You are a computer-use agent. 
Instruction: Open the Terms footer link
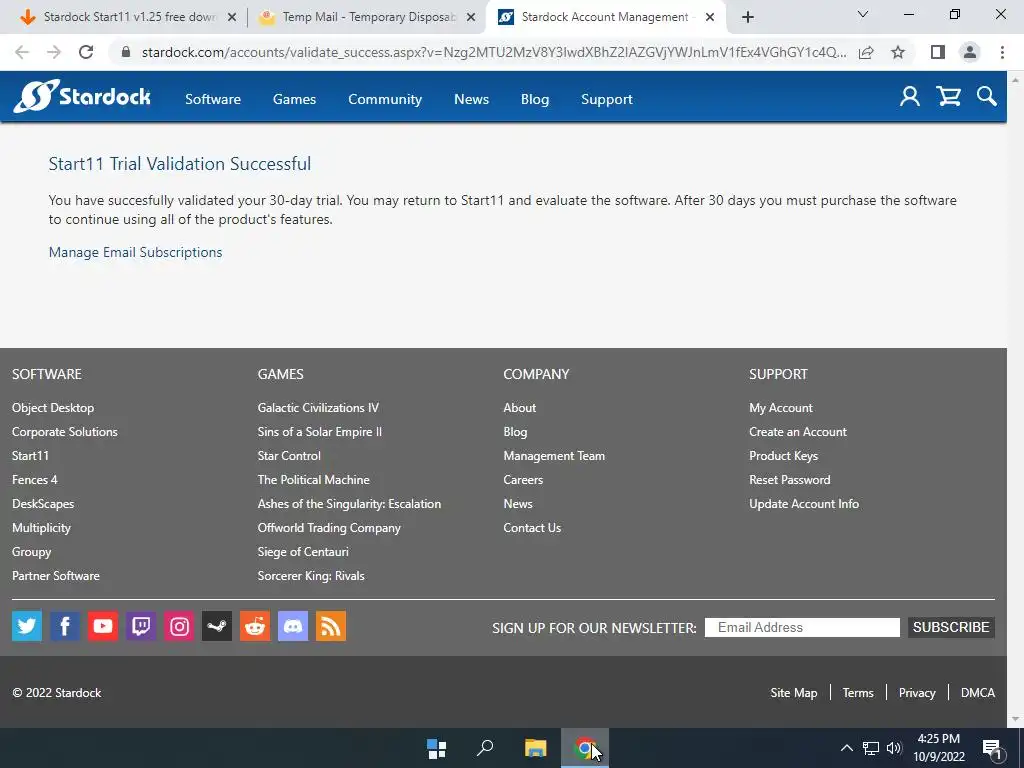point(858,693)
